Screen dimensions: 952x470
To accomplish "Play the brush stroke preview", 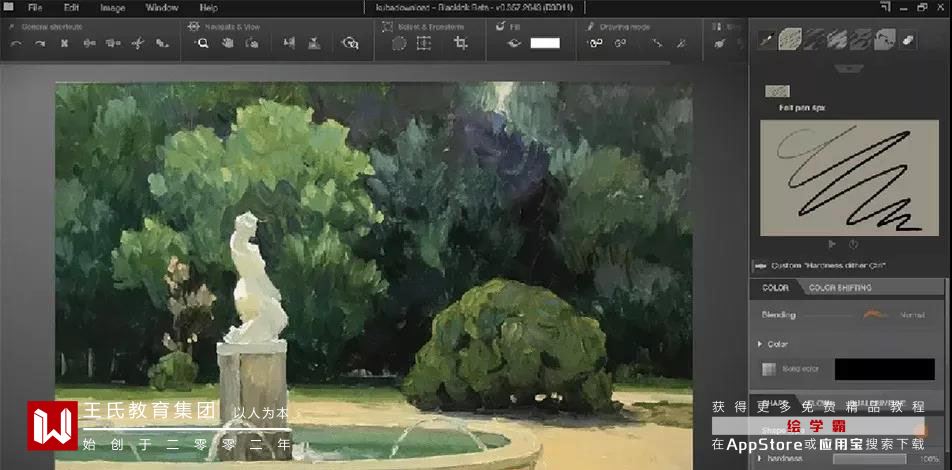I will tap(832, 245).
